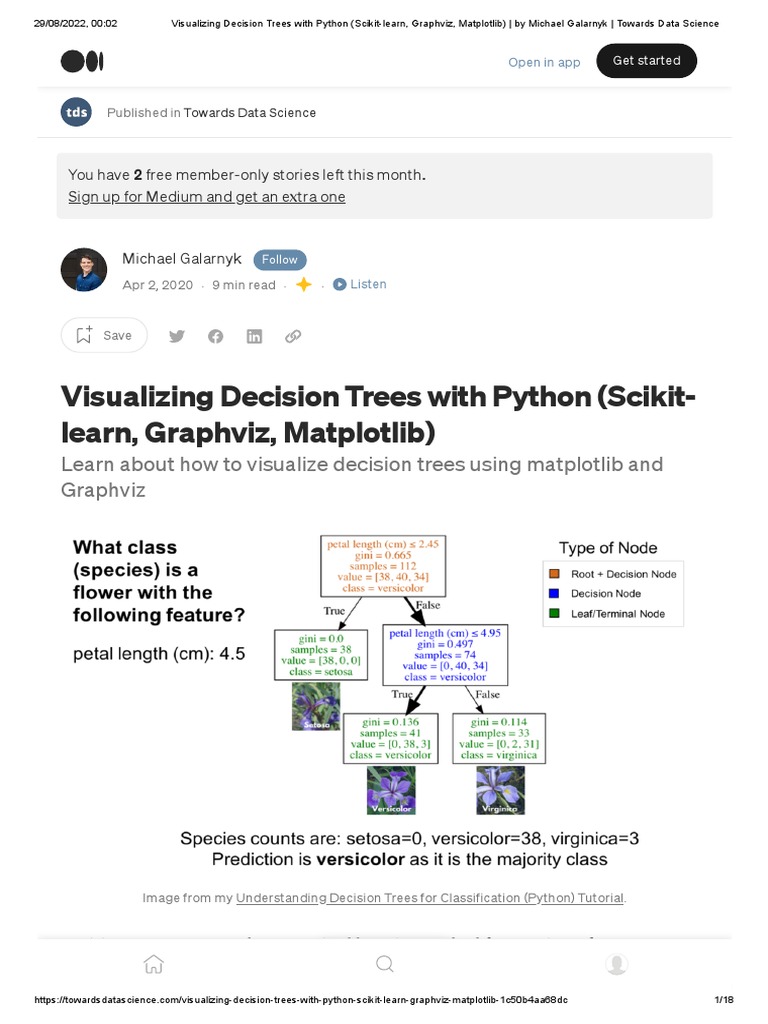This screenshot has width=768, height=1024.
Task: Open Search from bottom navigation
Action: (x=384, y=964)
